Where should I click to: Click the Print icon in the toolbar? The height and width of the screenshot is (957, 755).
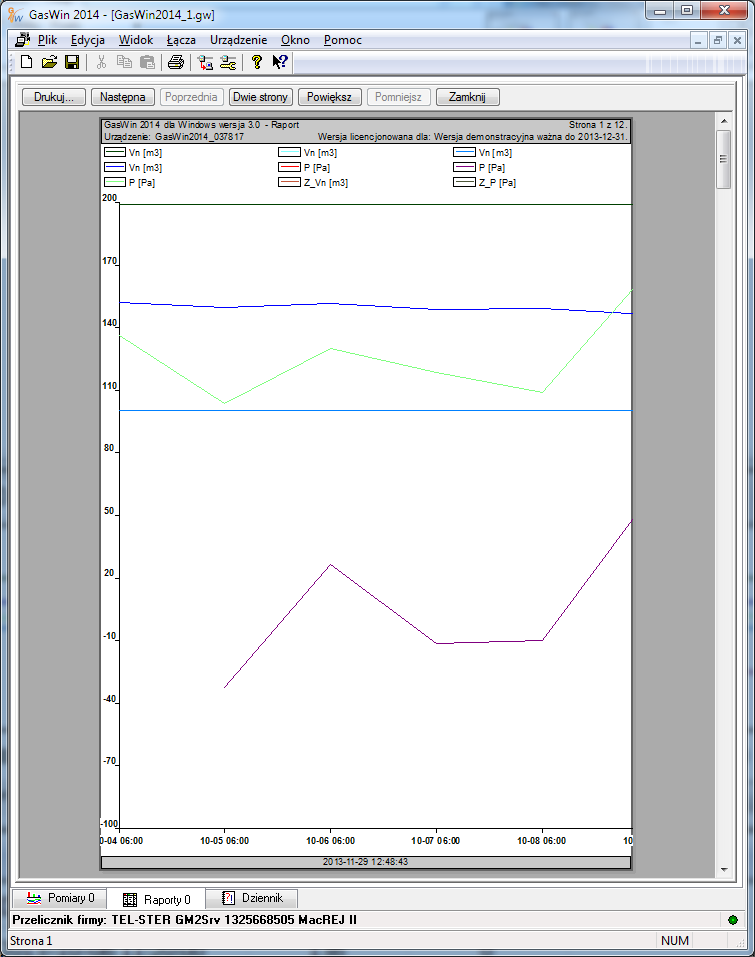click(176, 62)
